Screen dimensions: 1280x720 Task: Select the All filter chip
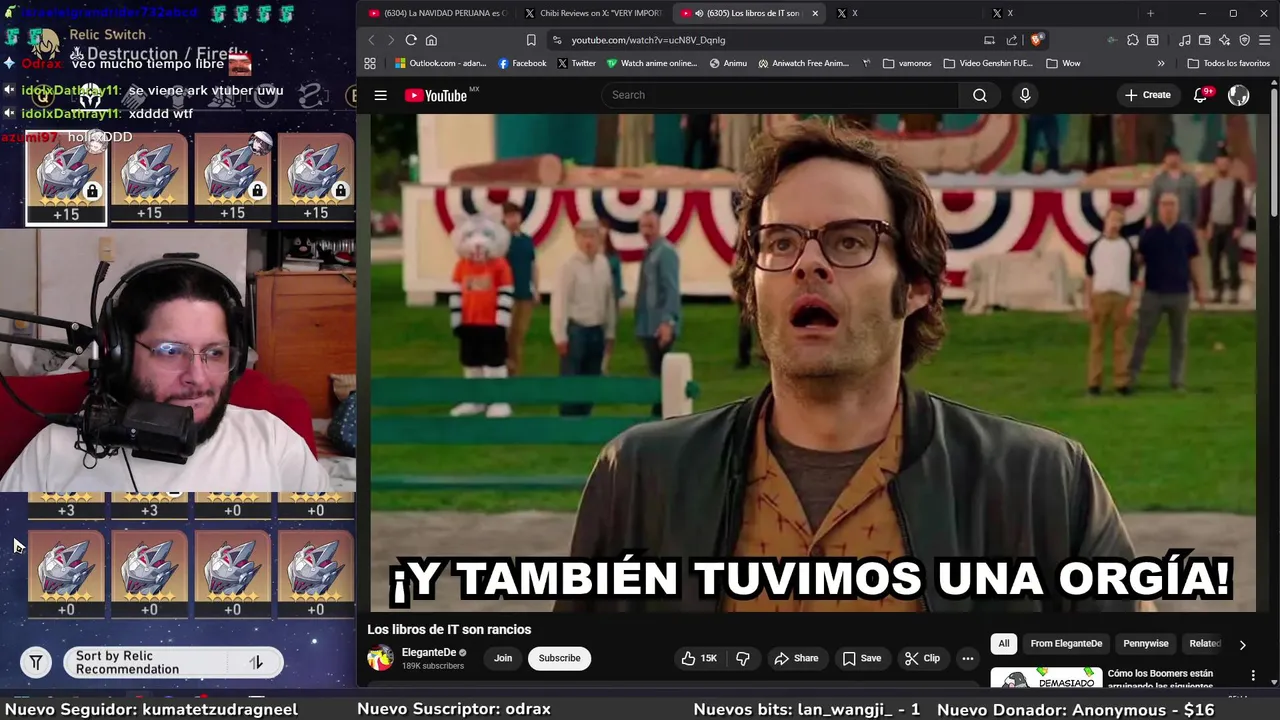(x=1004, y=644)
